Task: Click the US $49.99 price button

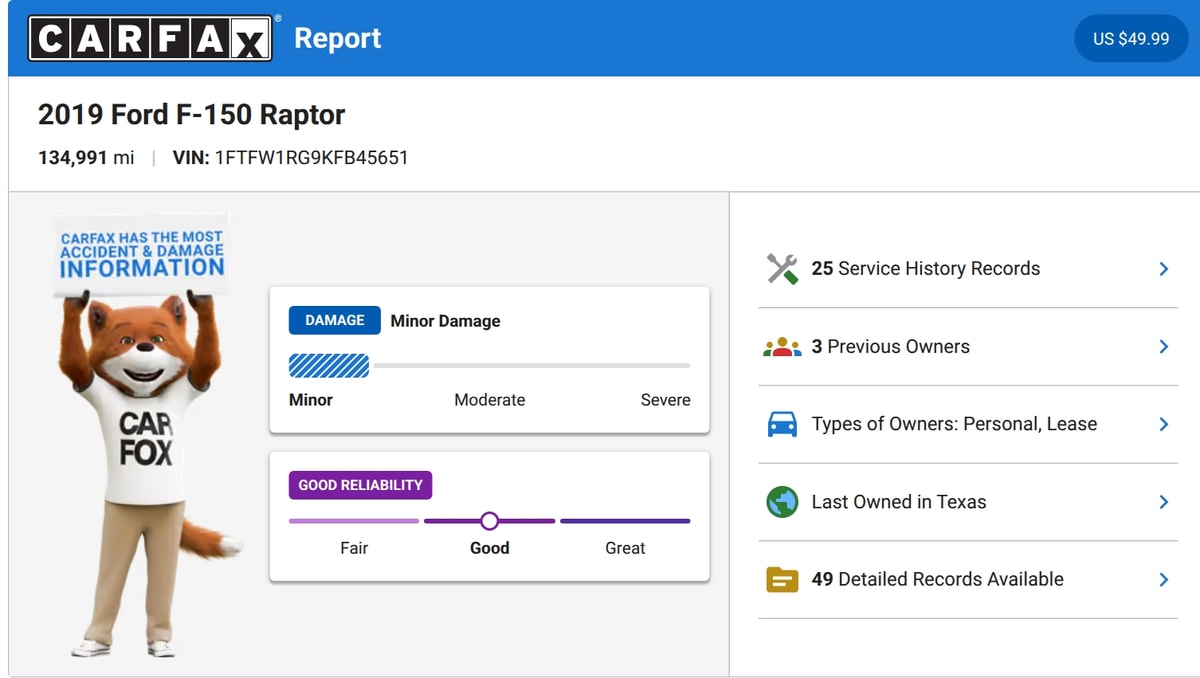Action: (x=1131, y=38)
